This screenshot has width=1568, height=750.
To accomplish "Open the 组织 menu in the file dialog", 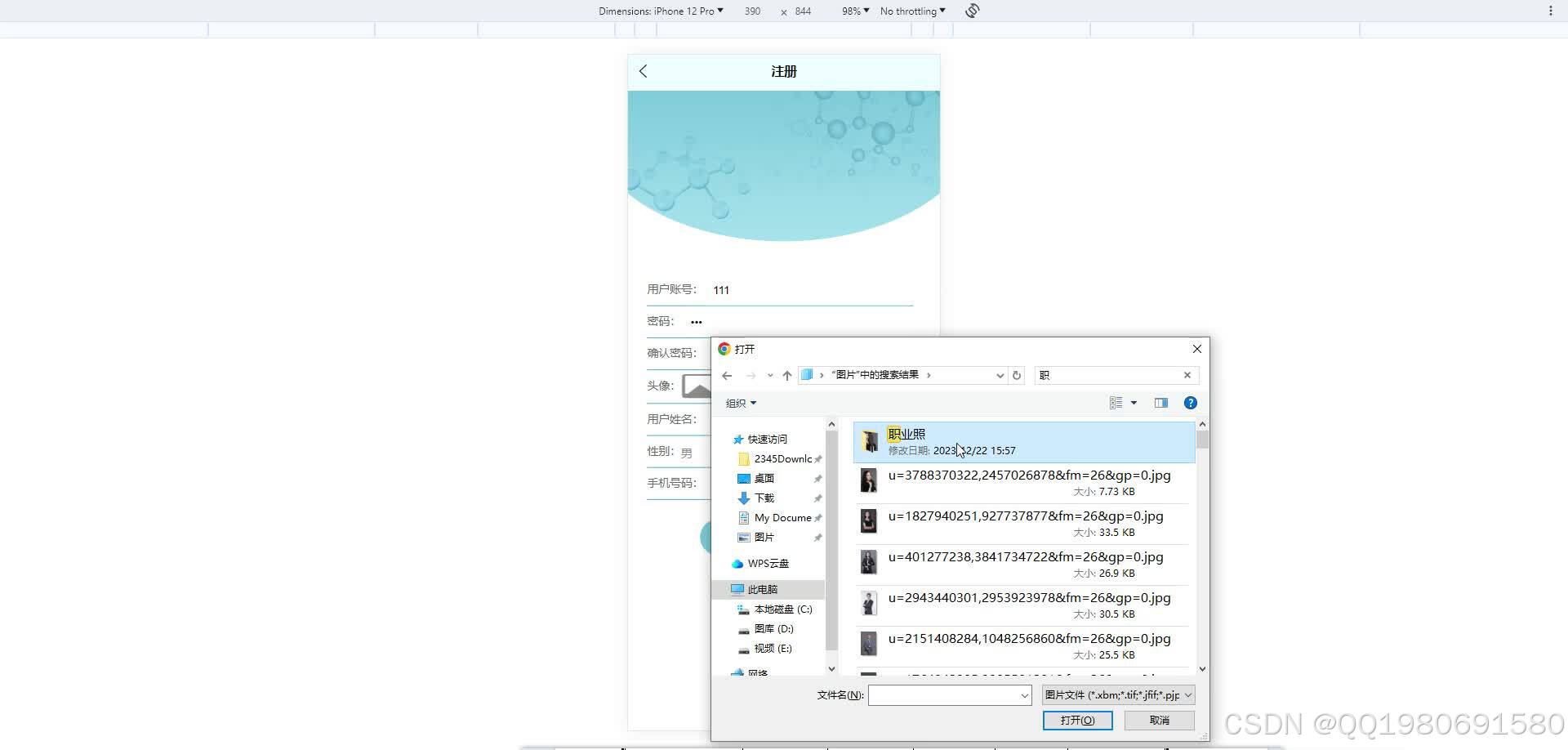I will tap(739, 403).
